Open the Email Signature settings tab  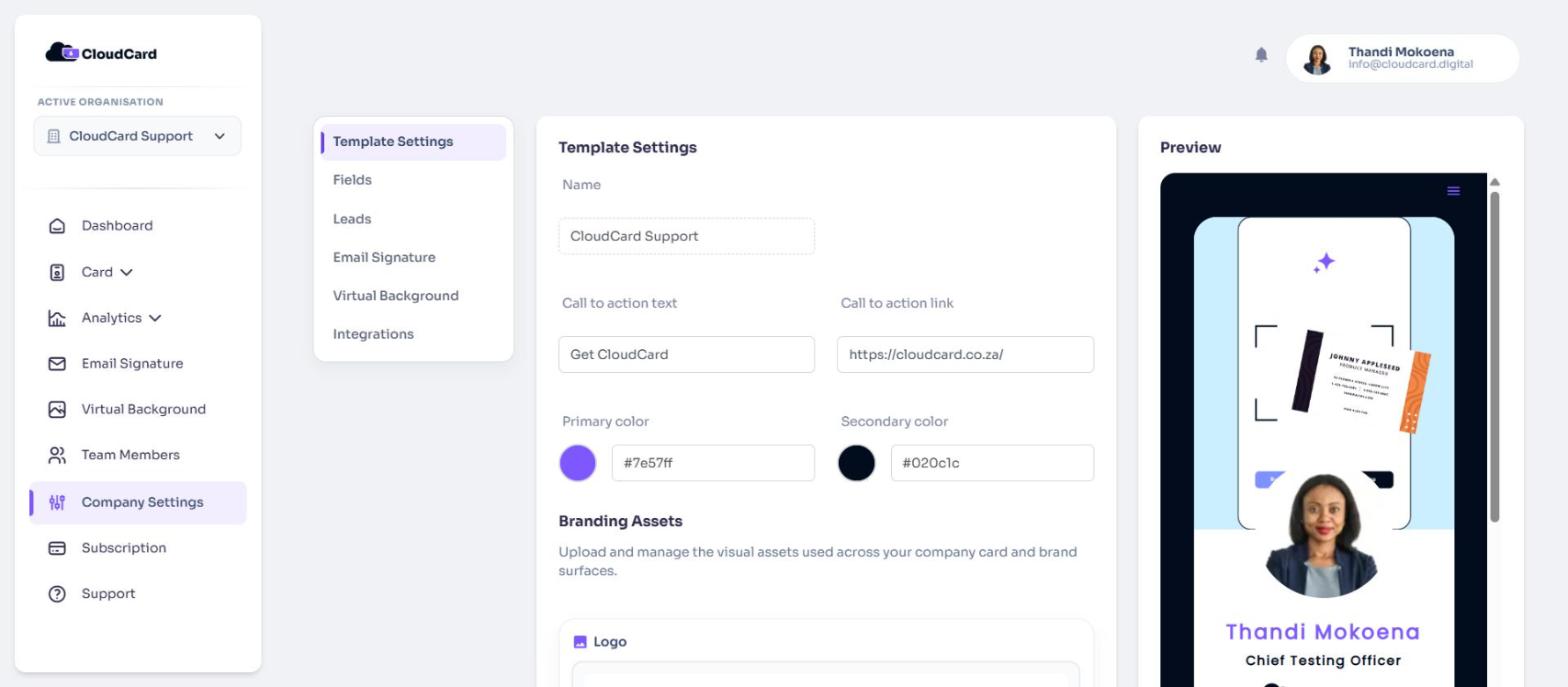[x=384, y=258]
